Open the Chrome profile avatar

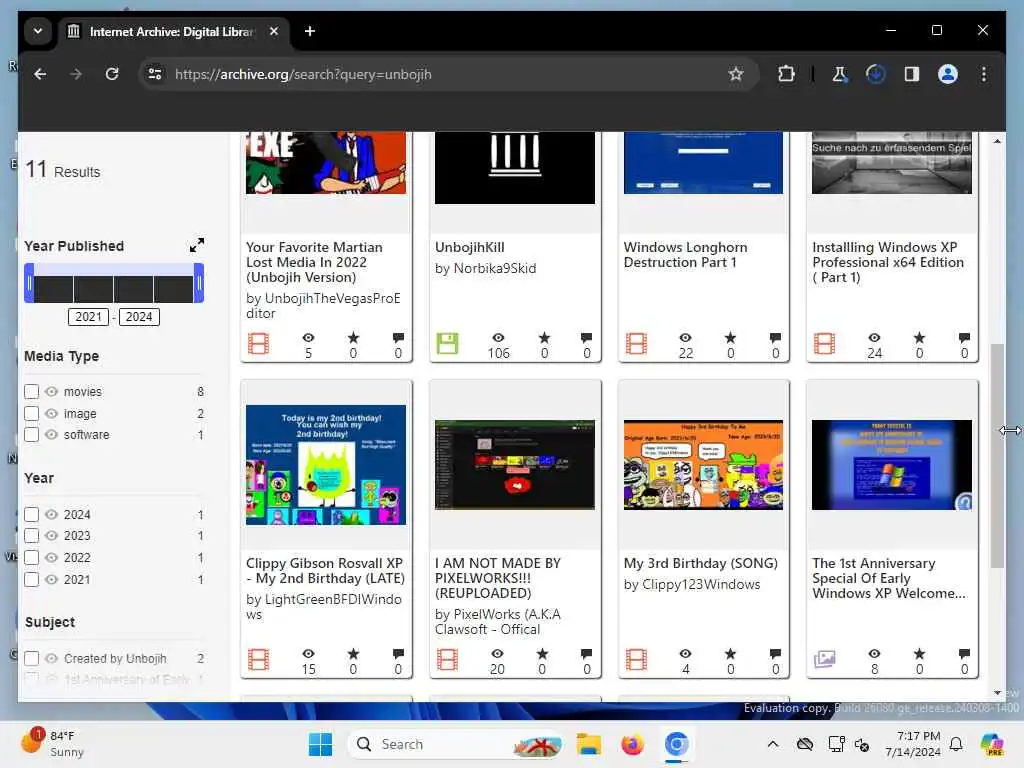948,74
